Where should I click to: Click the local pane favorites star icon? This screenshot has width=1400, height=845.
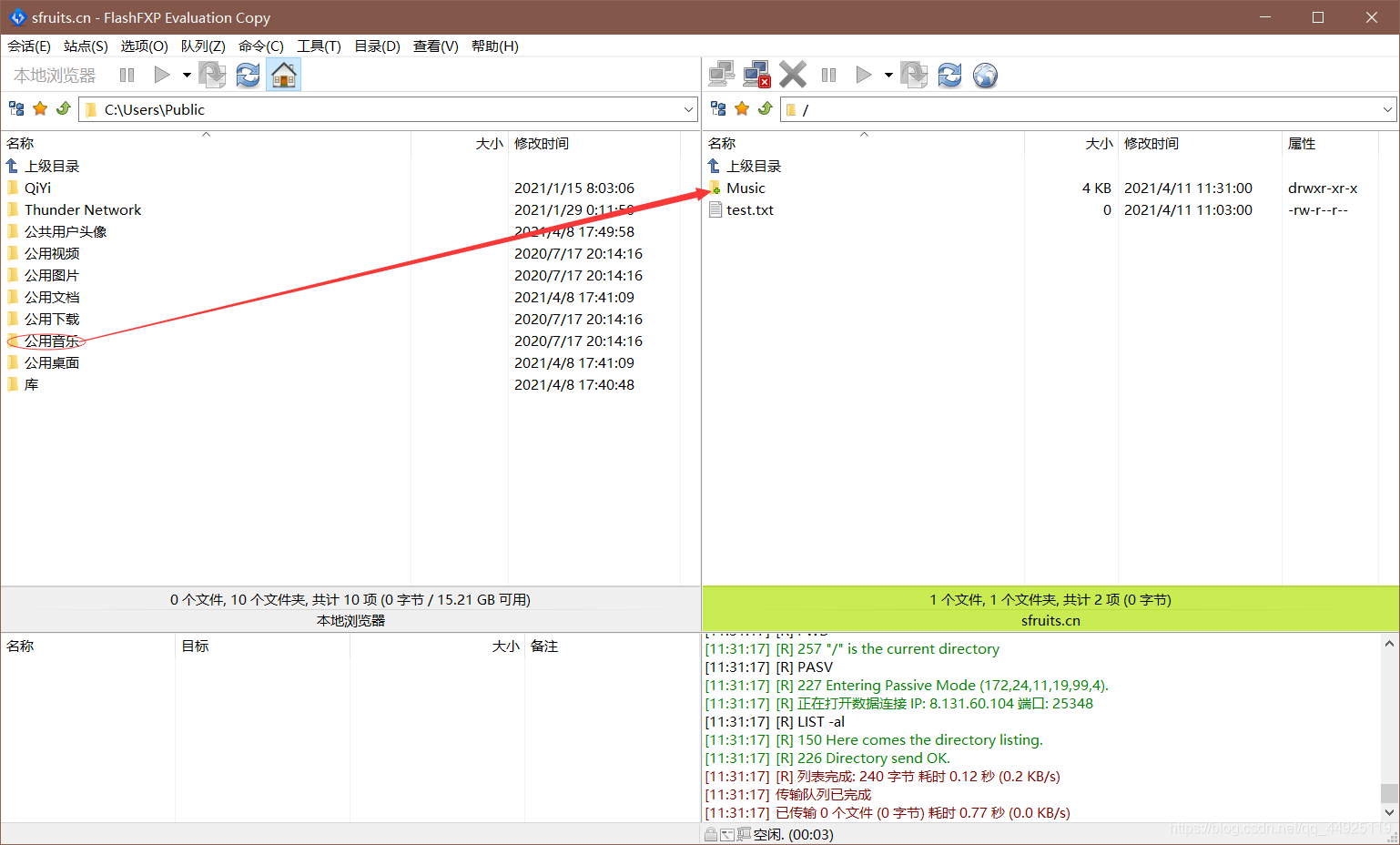click(x=40, y=109)
